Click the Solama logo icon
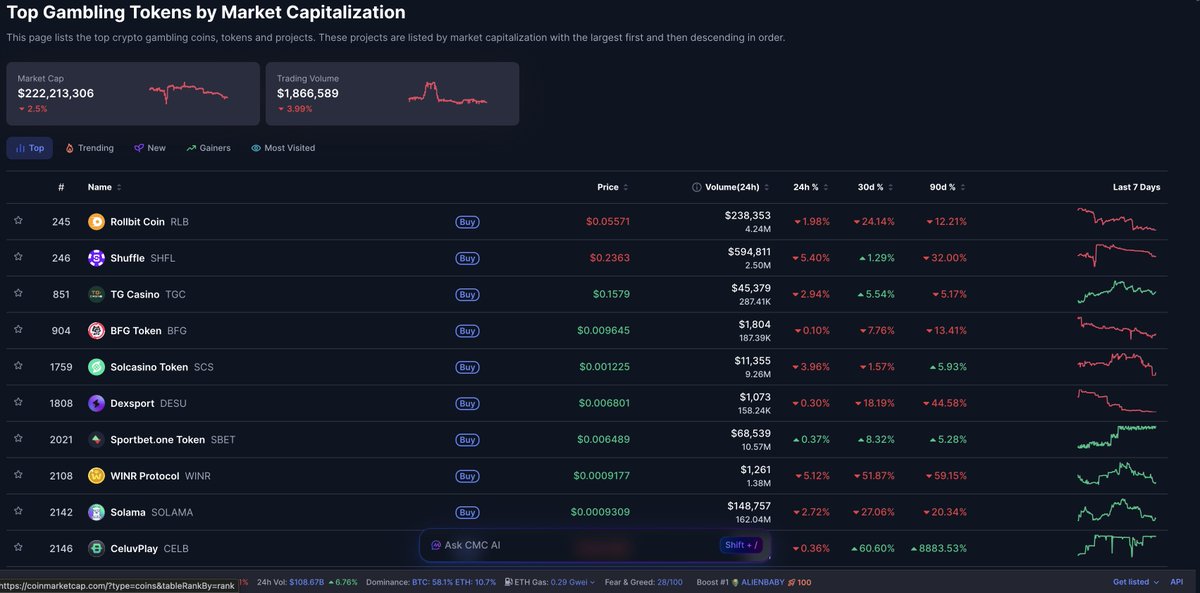The height and width of the screenshot is (593, 1200). click(96, 512)
